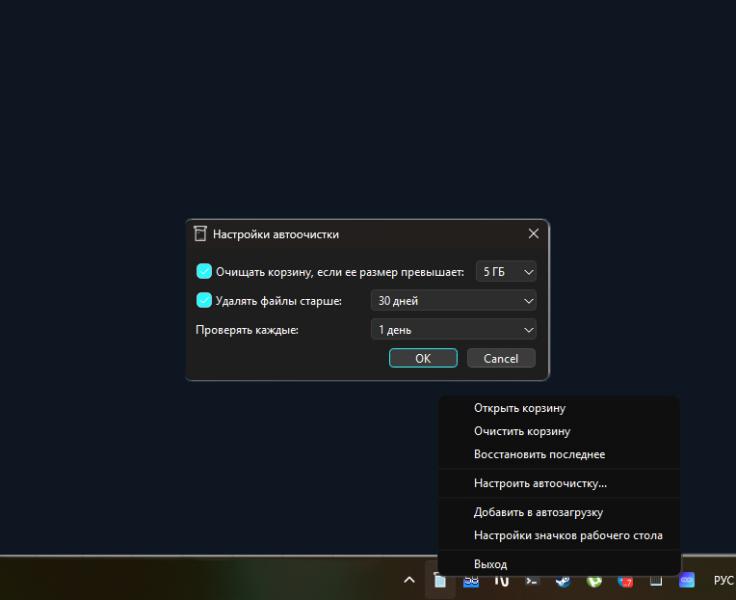The image size is (736, 600).
Task: Click the recycle bin icon in dialog title
Action: [200, 233]
